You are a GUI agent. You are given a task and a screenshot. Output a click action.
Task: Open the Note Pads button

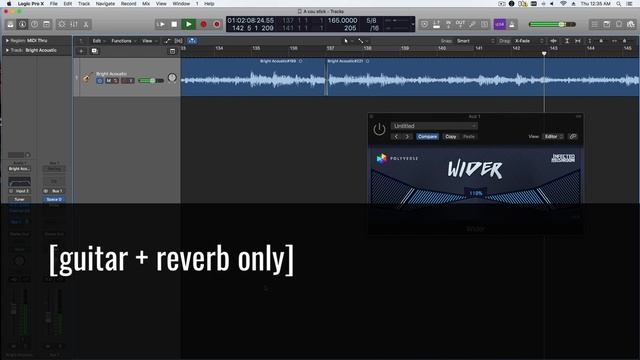point(607,24)
